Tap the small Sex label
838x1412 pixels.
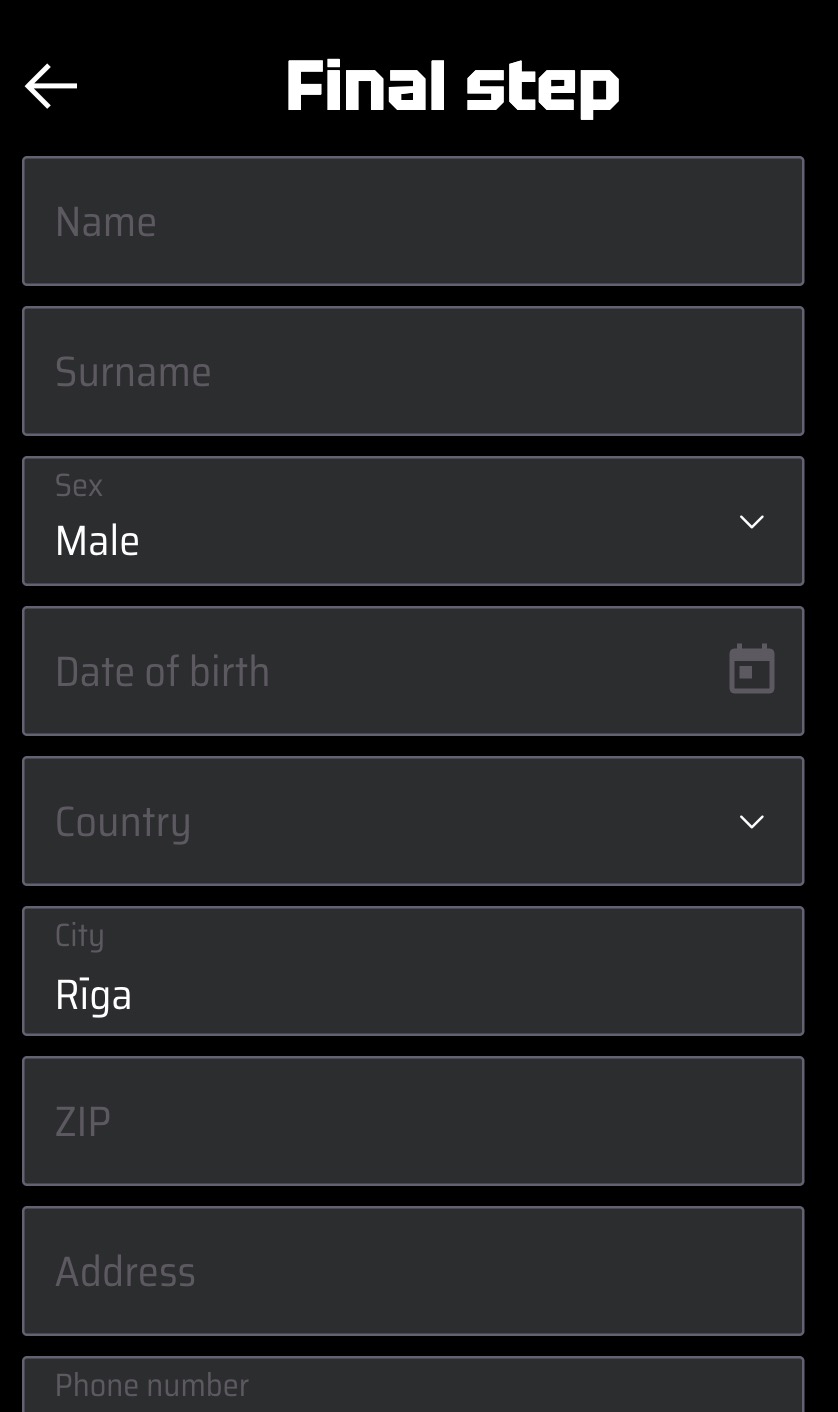pyautogui.click(x=79, y=486)
